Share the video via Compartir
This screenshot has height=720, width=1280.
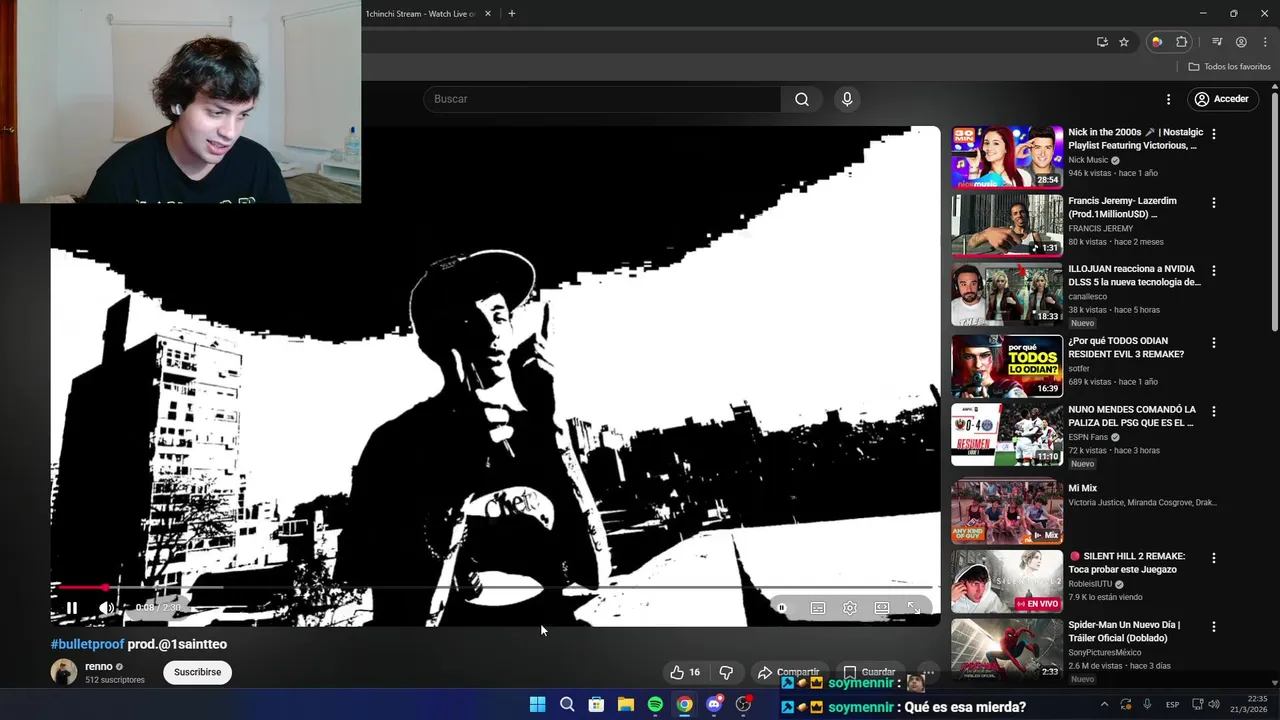[789, 672]
